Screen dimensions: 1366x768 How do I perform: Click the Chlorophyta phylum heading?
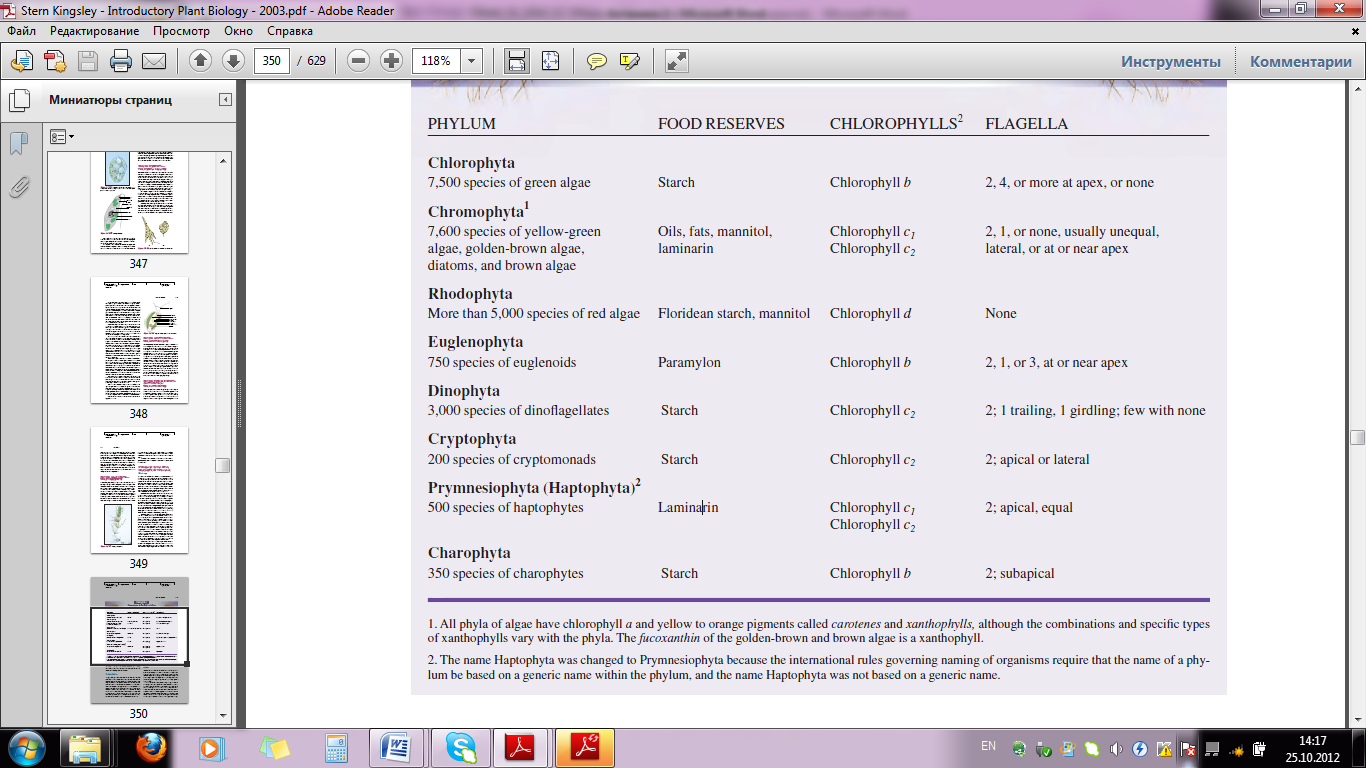[x=471, y=163]
